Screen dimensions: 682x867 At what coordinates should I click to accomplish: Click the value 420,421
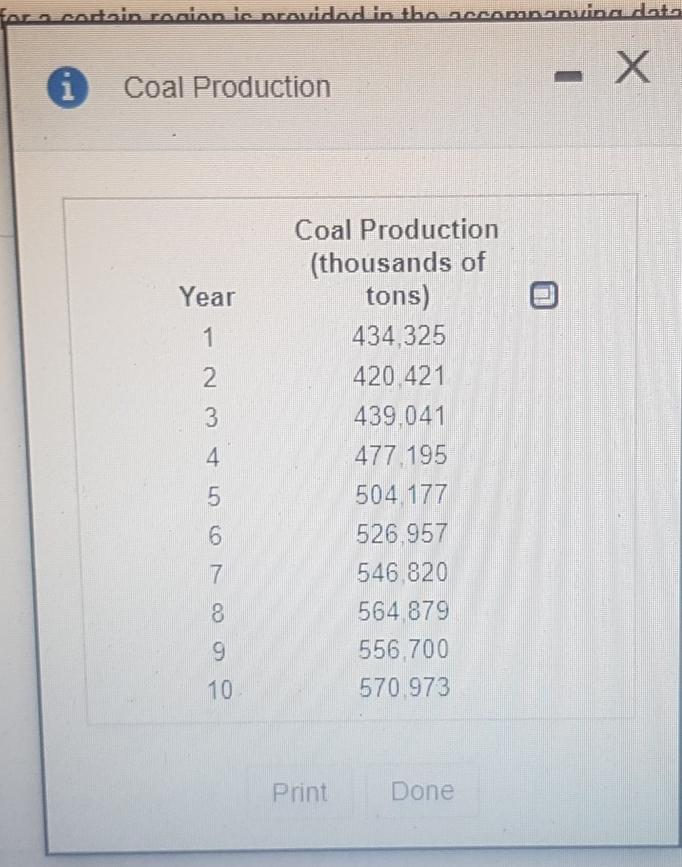pos(399,377)
